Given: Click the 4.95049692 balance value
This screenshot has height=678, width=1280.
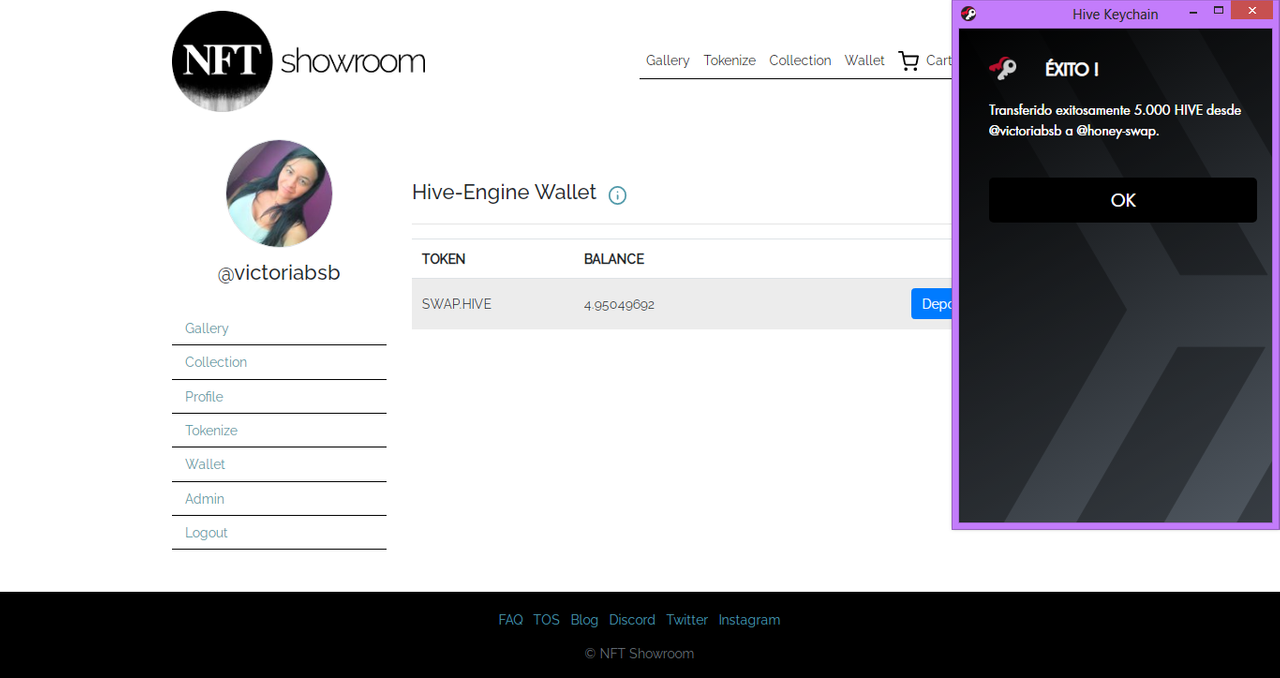Looking at the screenshot, I should click(x=619, y=304).
